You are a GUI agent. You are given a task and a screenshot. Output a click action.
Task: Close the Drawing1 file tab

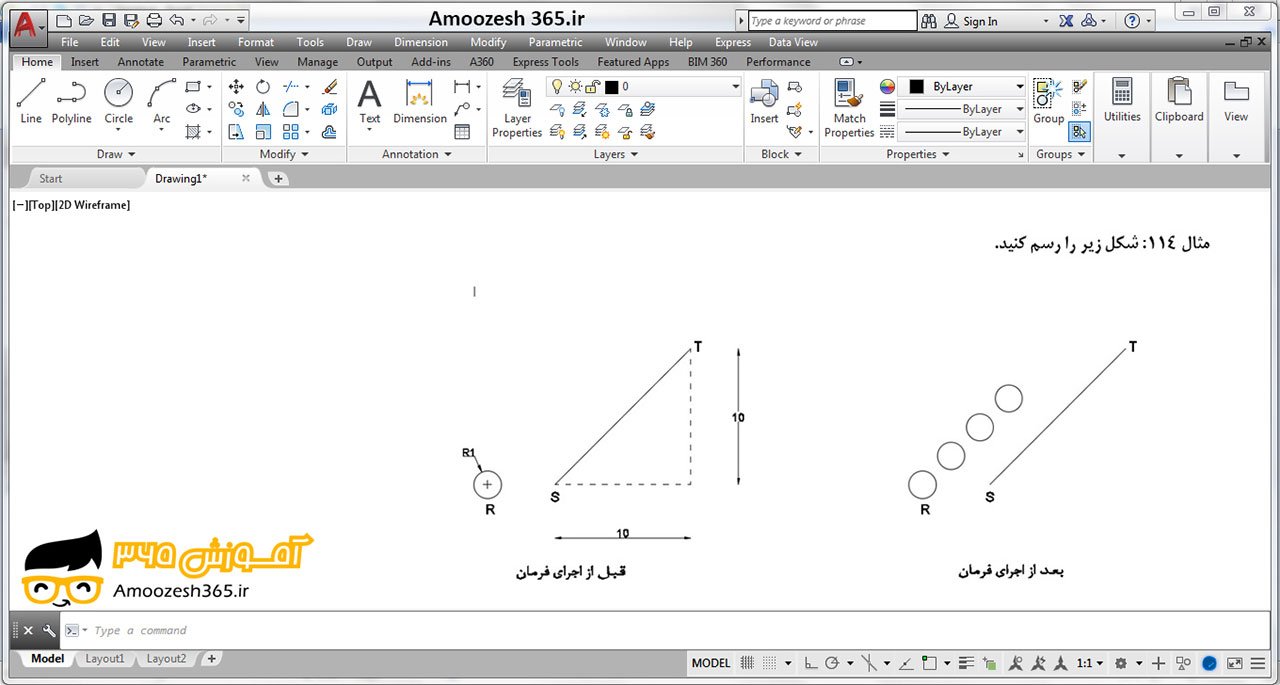(x=246, y=178)
